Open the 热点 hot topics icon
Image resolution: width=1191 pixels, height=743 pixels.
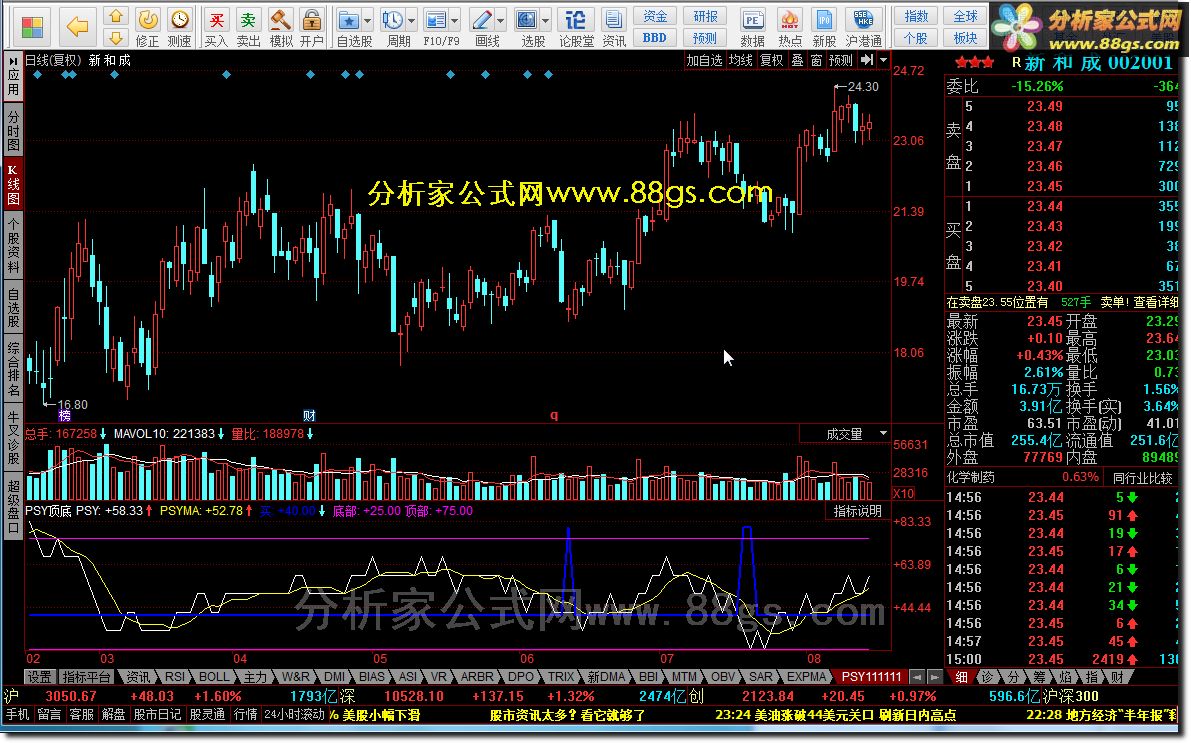click(790, 27)
